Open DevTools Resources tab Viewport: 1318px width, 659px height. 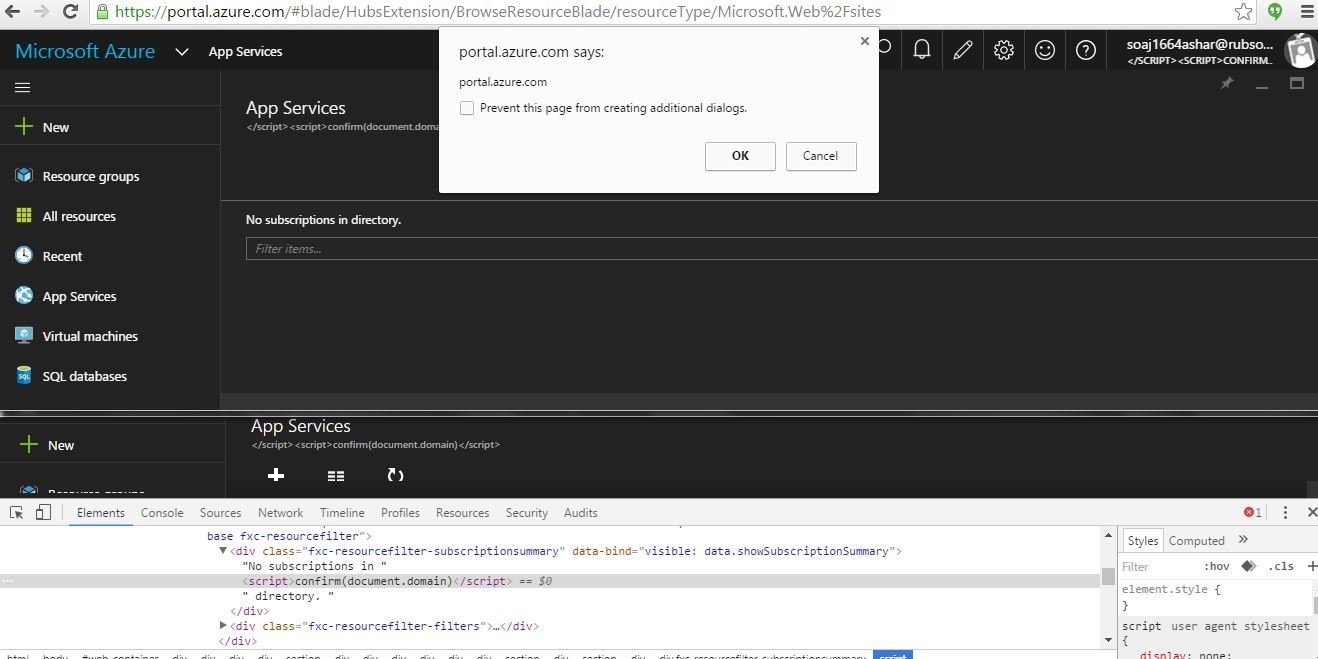click(x=462, y=512)
